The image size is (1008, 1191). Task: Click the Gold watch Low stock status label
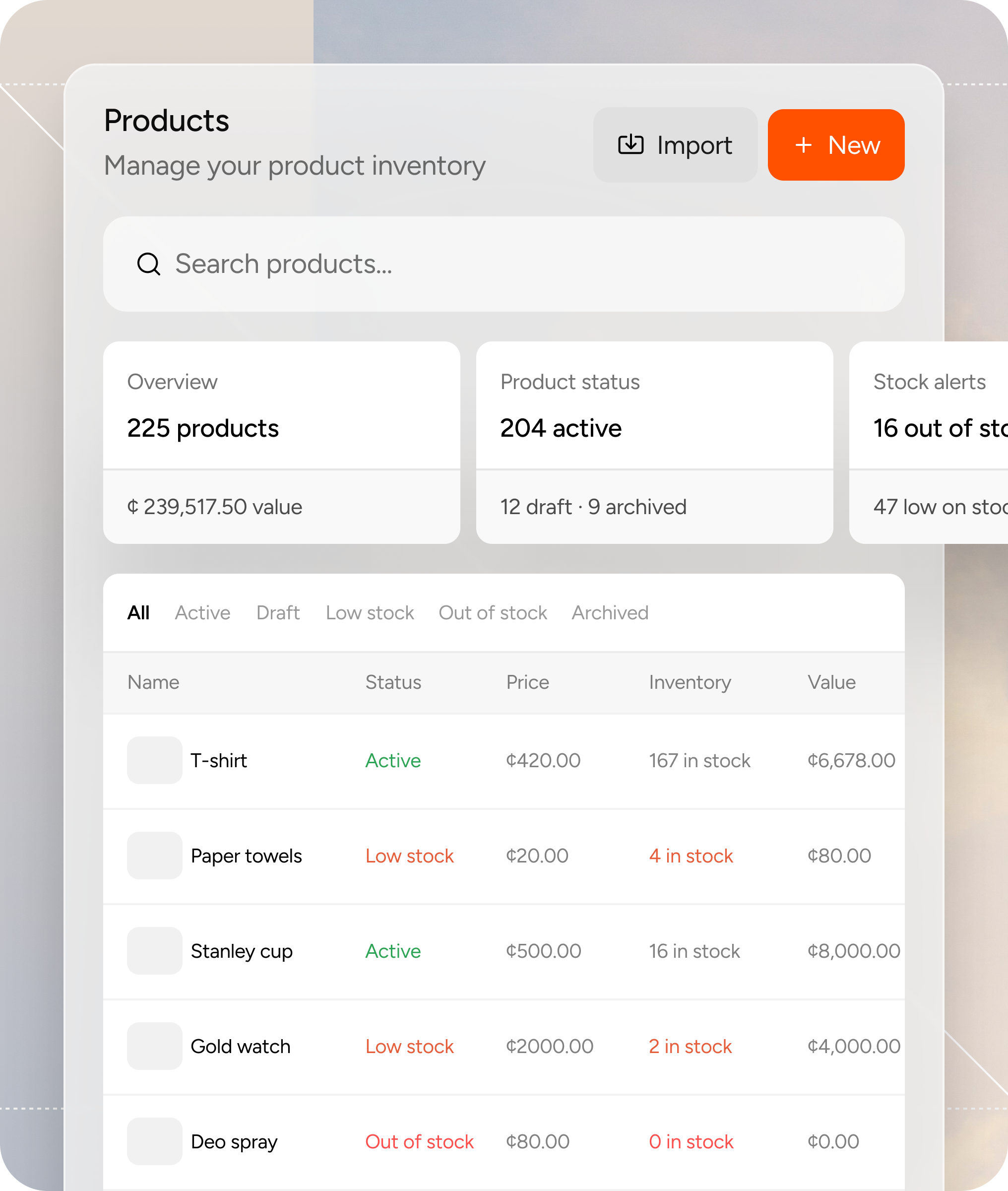click(x=409, y=1046)
